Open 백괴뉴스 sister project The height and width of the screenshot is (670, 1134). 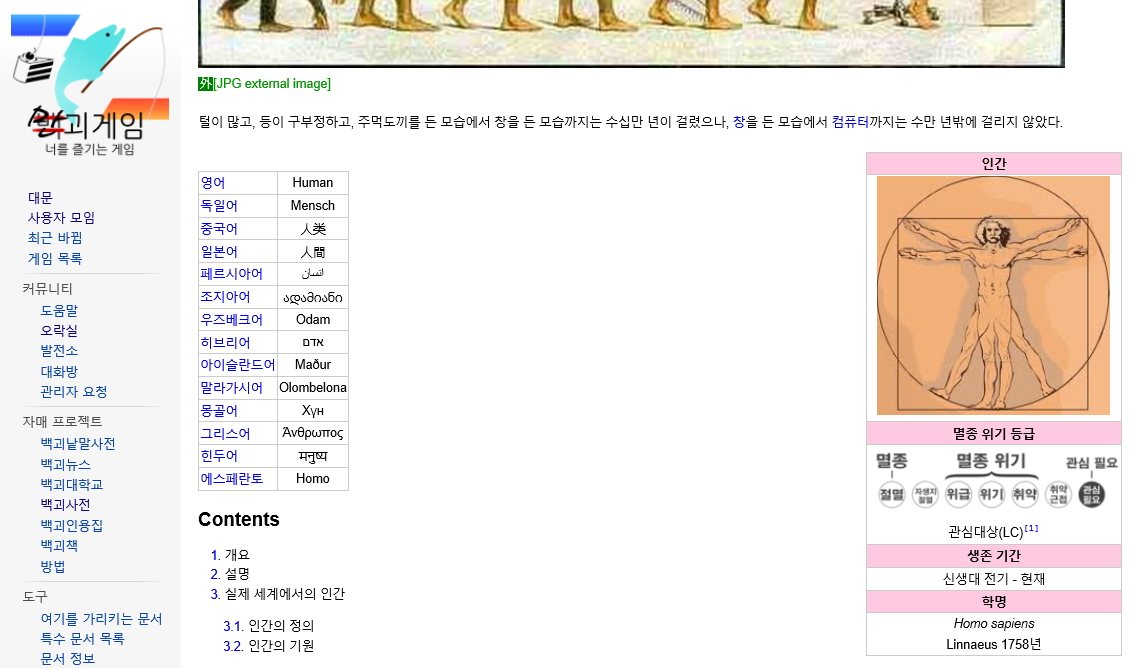coord(66,465)
